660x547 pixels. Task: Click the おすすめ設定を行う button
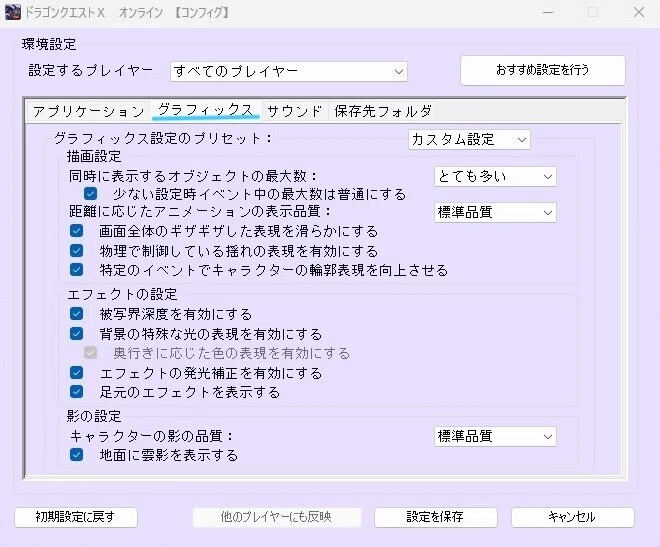pyautogui.click(x=543, y=70)
